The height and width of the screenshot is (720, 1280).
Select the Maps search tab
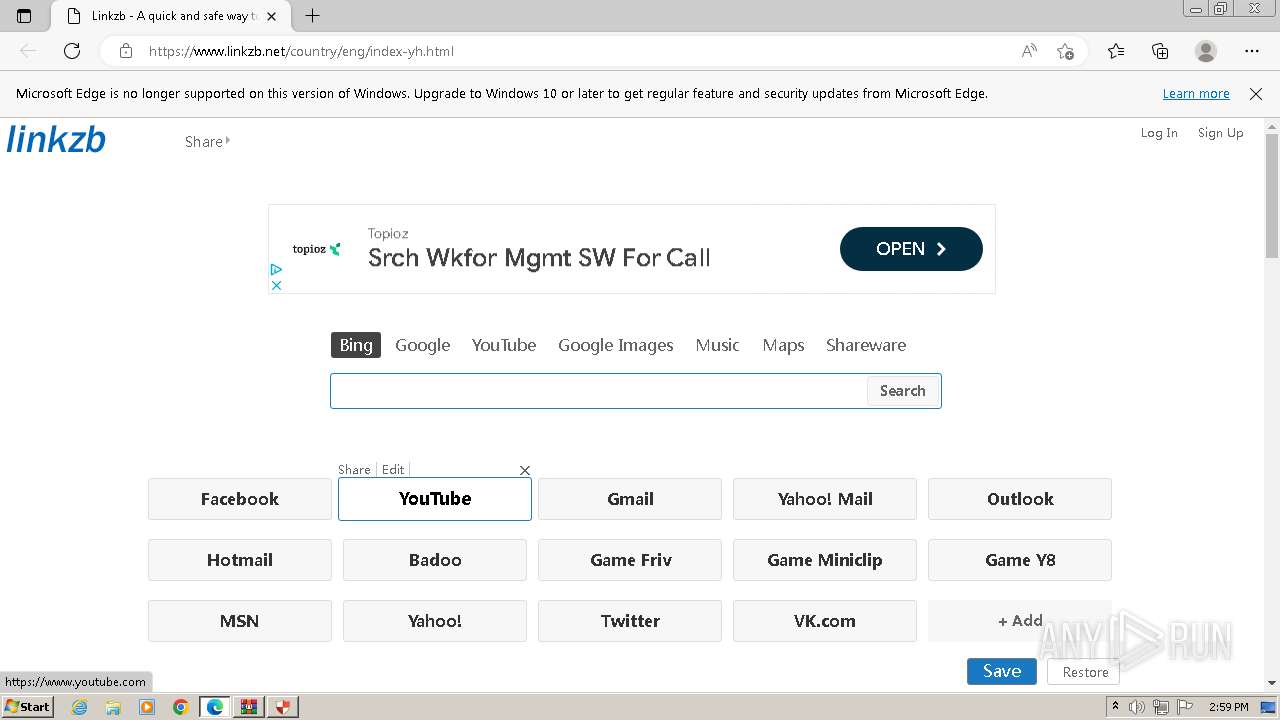[x=783, y=345]
